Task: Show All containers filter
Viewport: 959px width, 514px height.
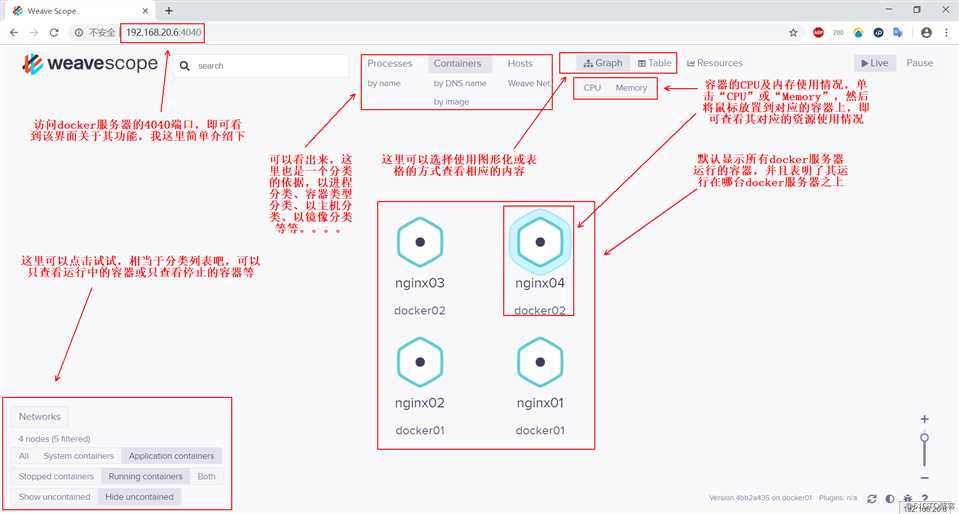Action: pos(24,456)
